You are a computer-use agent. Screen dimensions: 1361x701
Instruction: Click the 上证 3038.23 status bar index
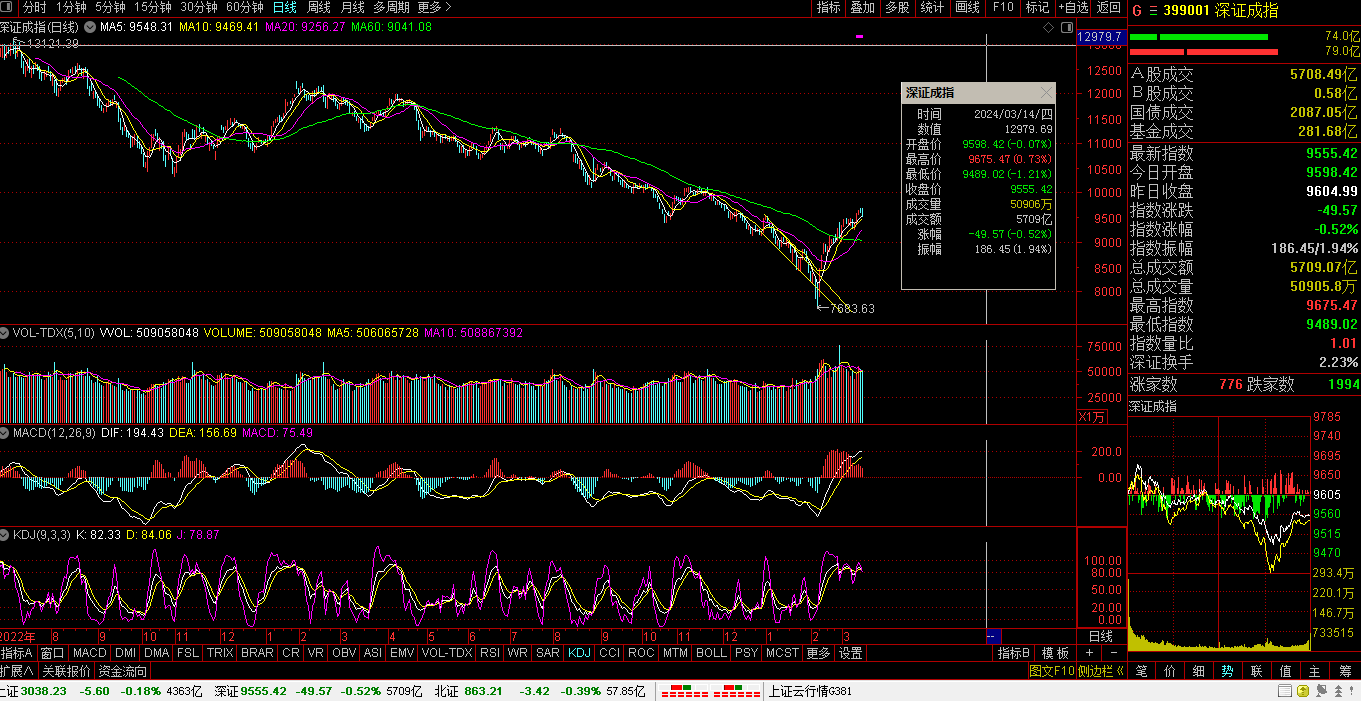[33, 691]
